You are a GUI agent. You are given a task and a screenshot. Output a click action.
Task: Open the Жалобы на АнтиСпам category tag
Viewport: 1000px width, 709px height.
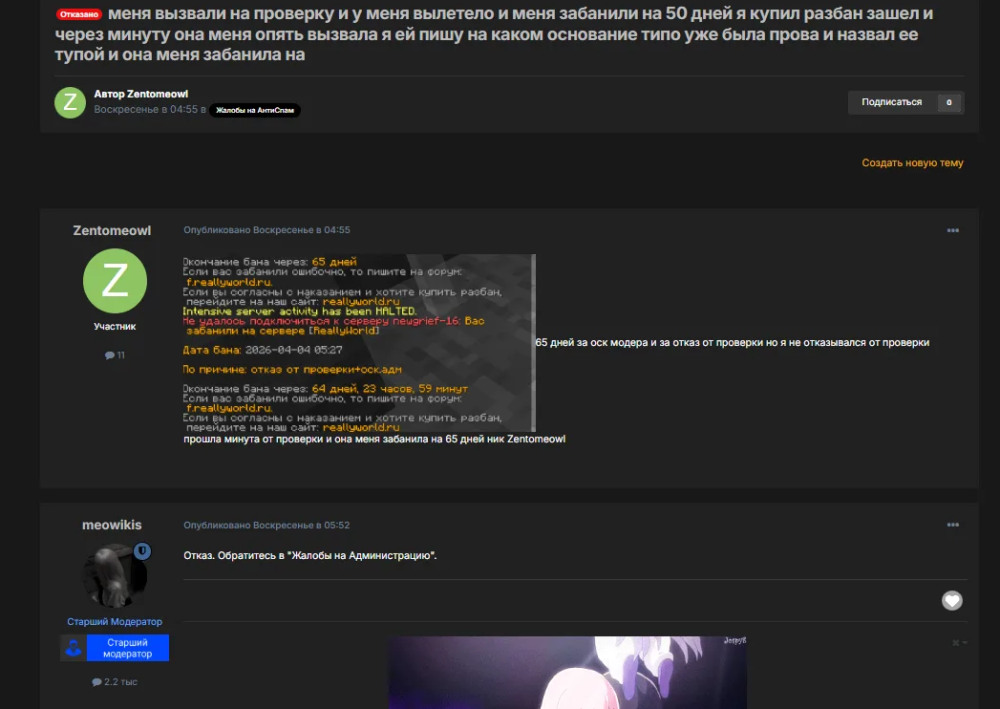(x=255, y=110)
